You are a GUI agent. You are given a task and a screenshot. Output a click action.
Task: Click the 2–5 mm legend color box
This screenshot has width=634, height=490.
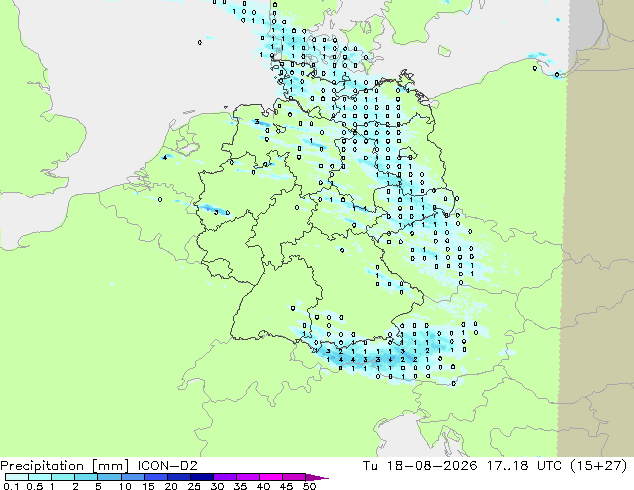[x=86, y=477]
